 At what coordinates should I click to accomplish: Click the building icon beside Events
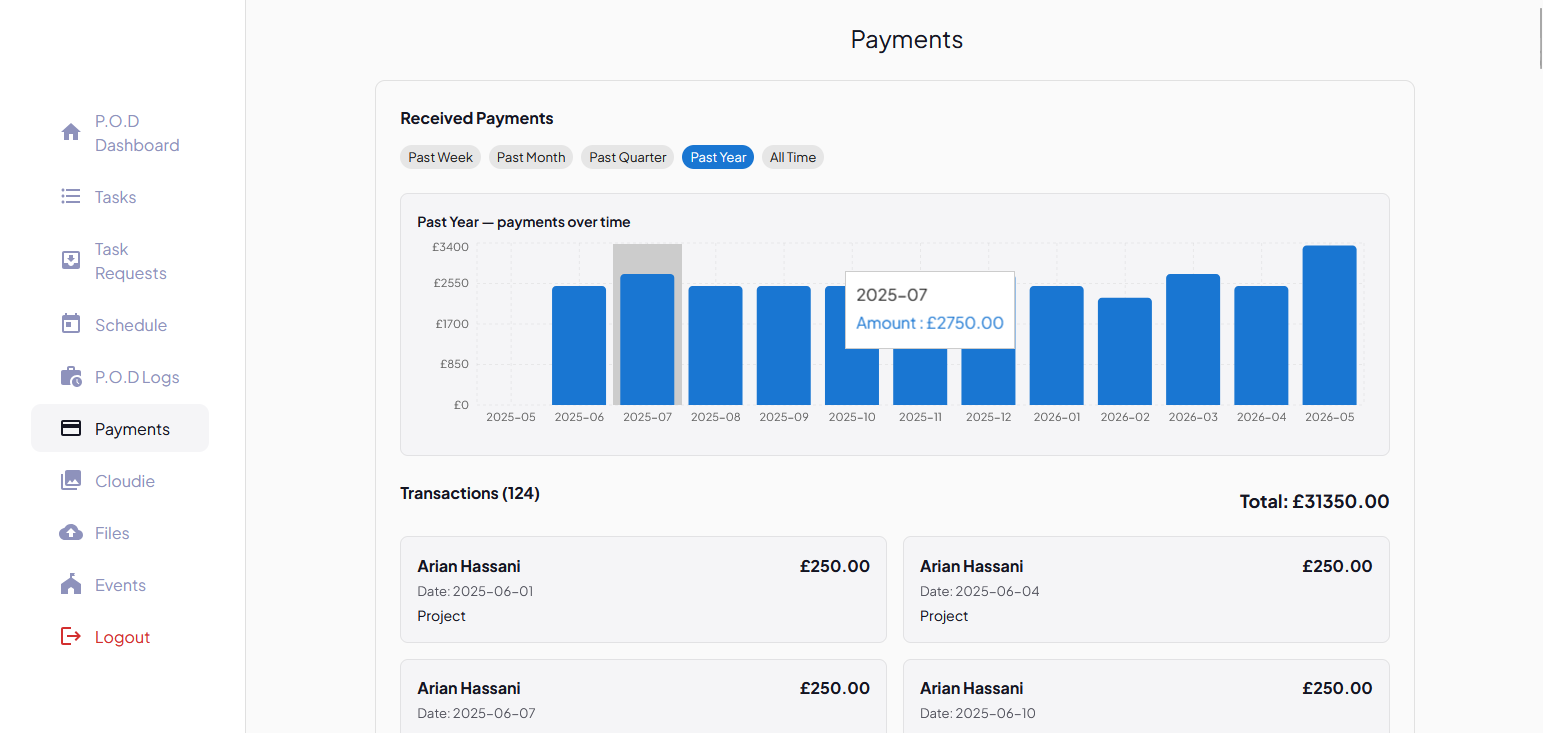coord(71,584)
